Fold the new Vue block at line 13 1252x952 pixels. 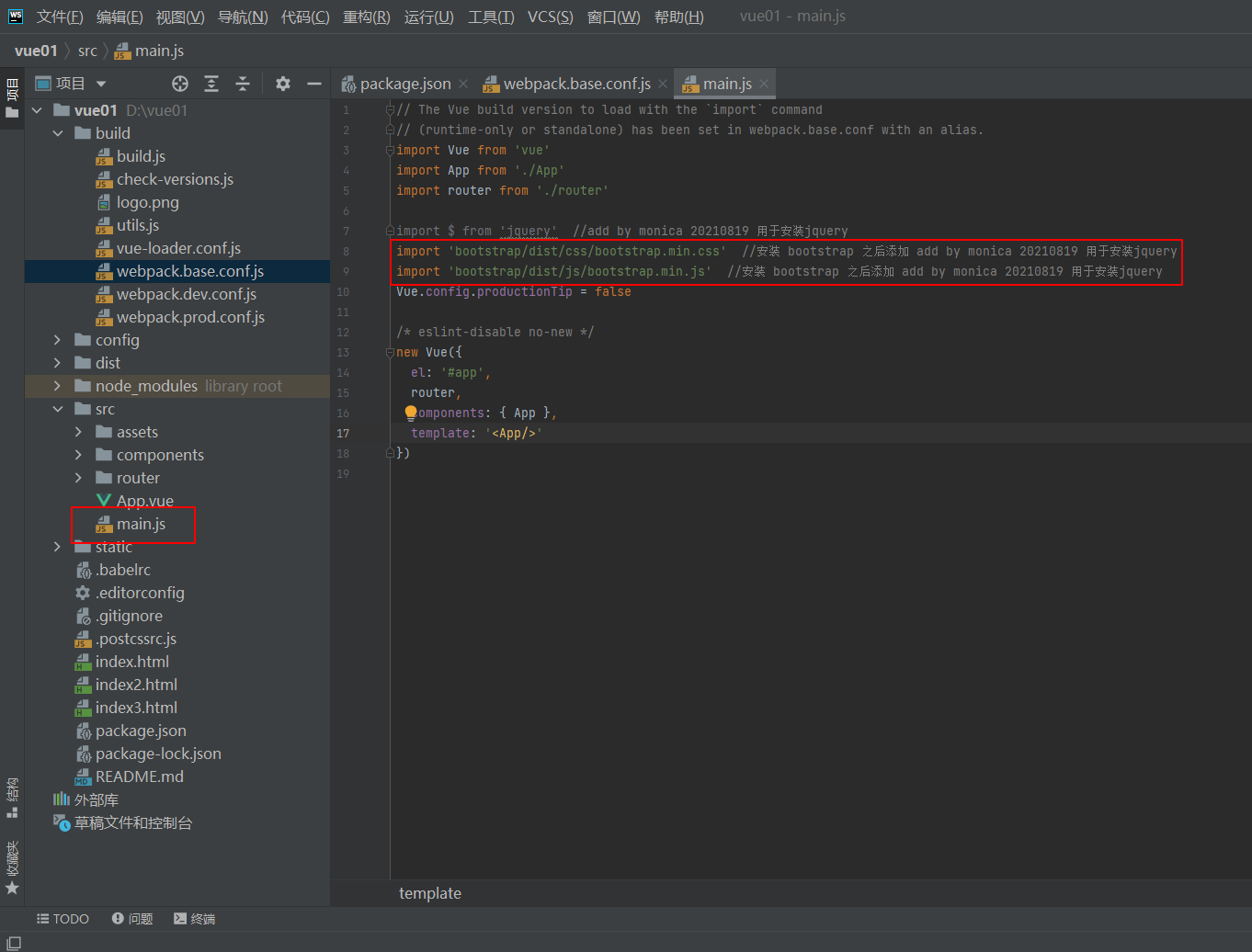pos(390,353)
